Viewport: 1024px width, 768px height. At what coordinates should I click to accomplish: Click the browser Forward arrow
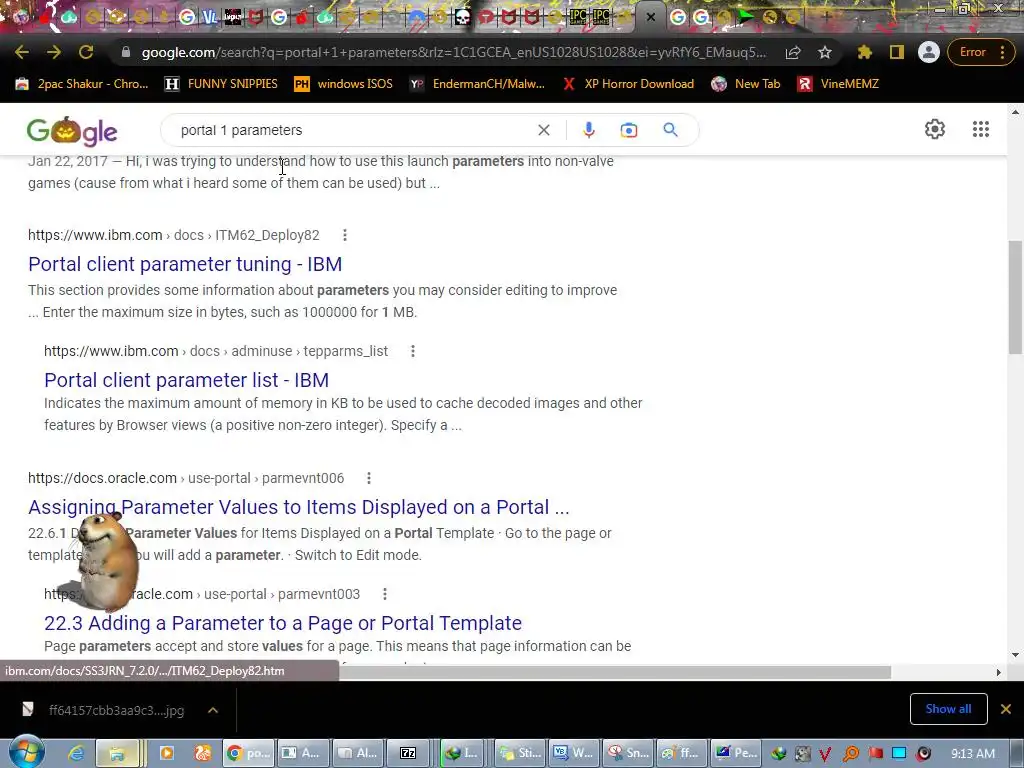pyautogui.click(x=54, y=52)
